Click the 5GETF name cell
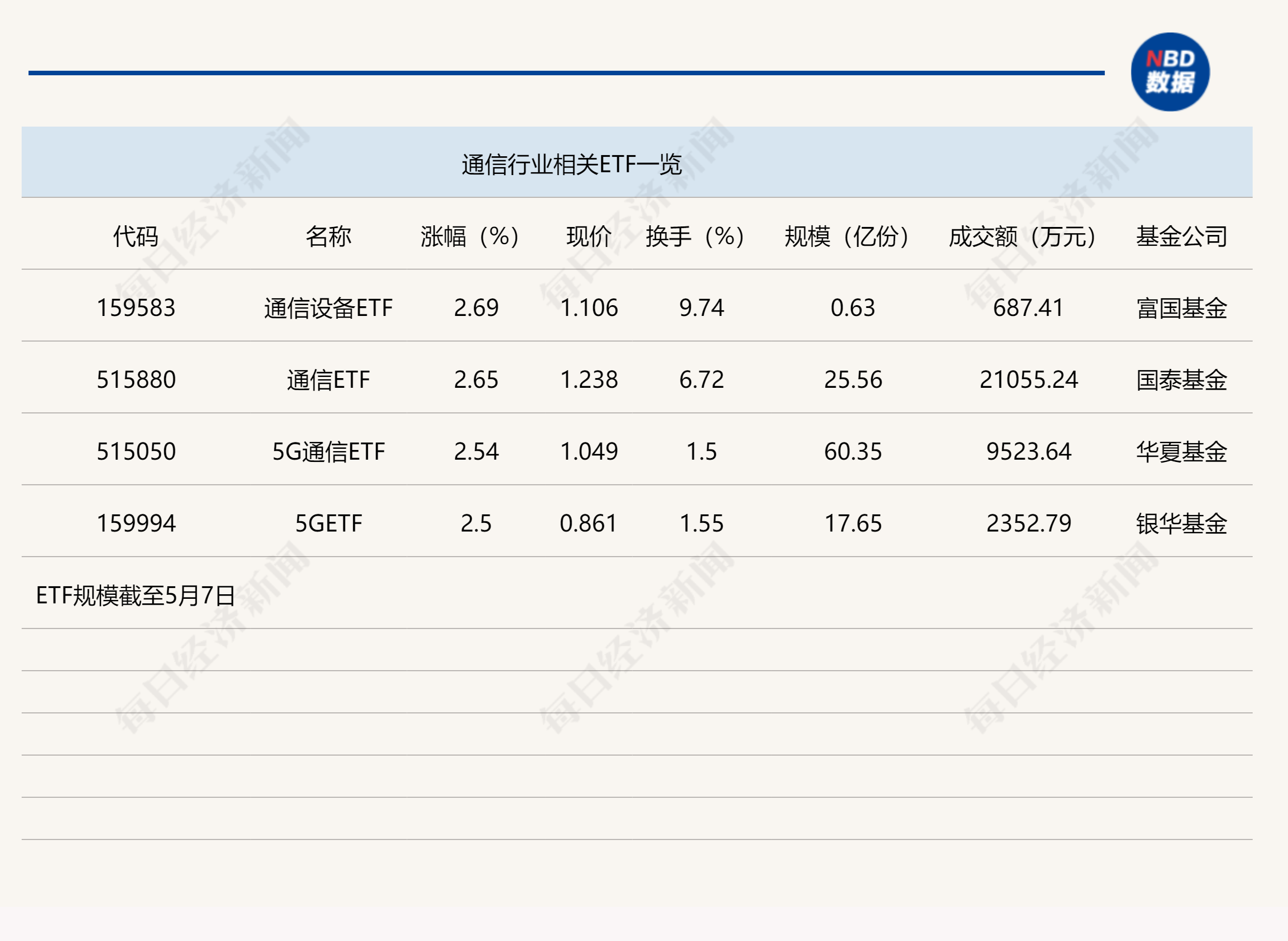 pos(328,524)
